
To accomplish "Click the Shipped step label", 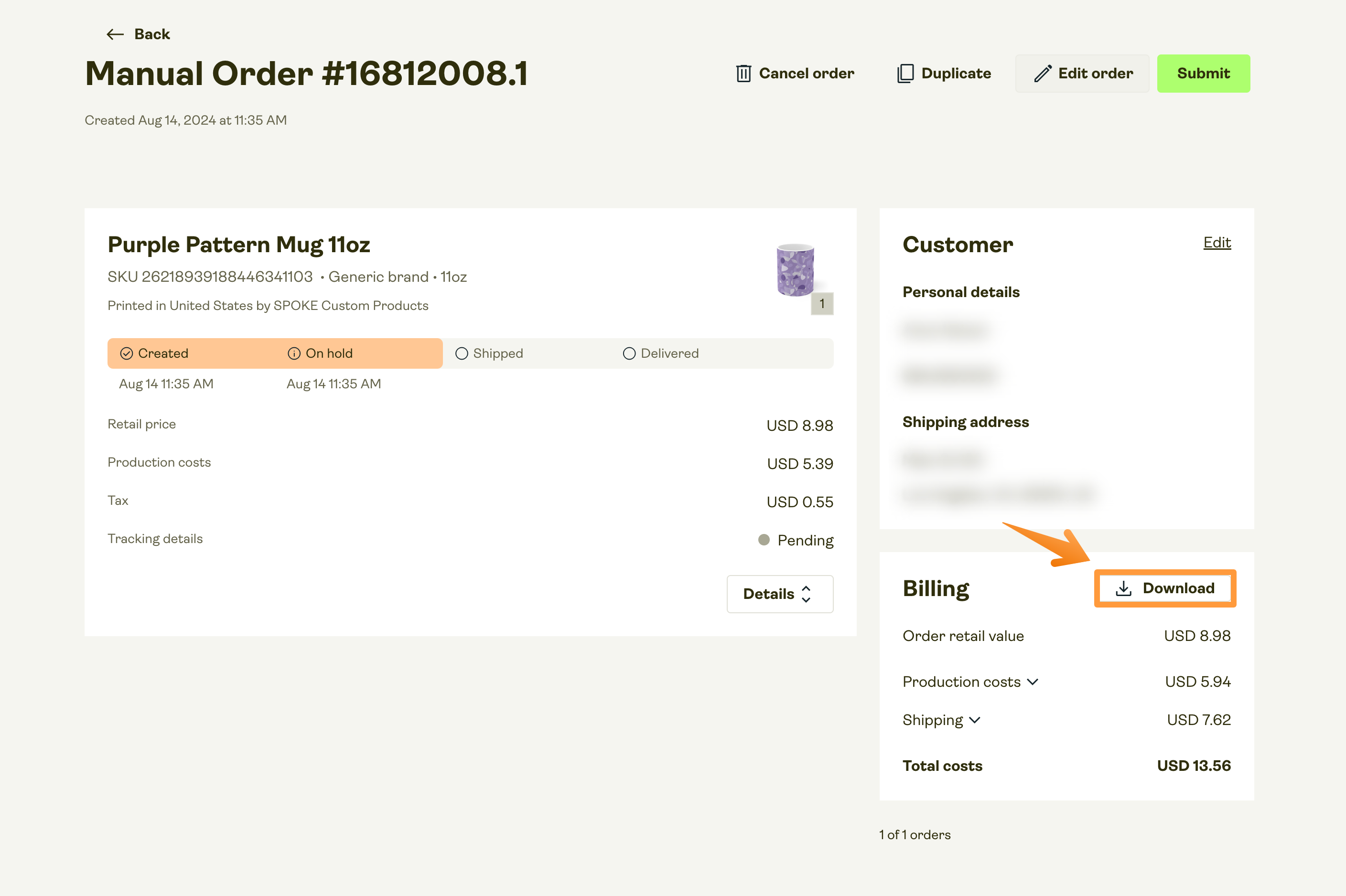I will click(498, 354).
